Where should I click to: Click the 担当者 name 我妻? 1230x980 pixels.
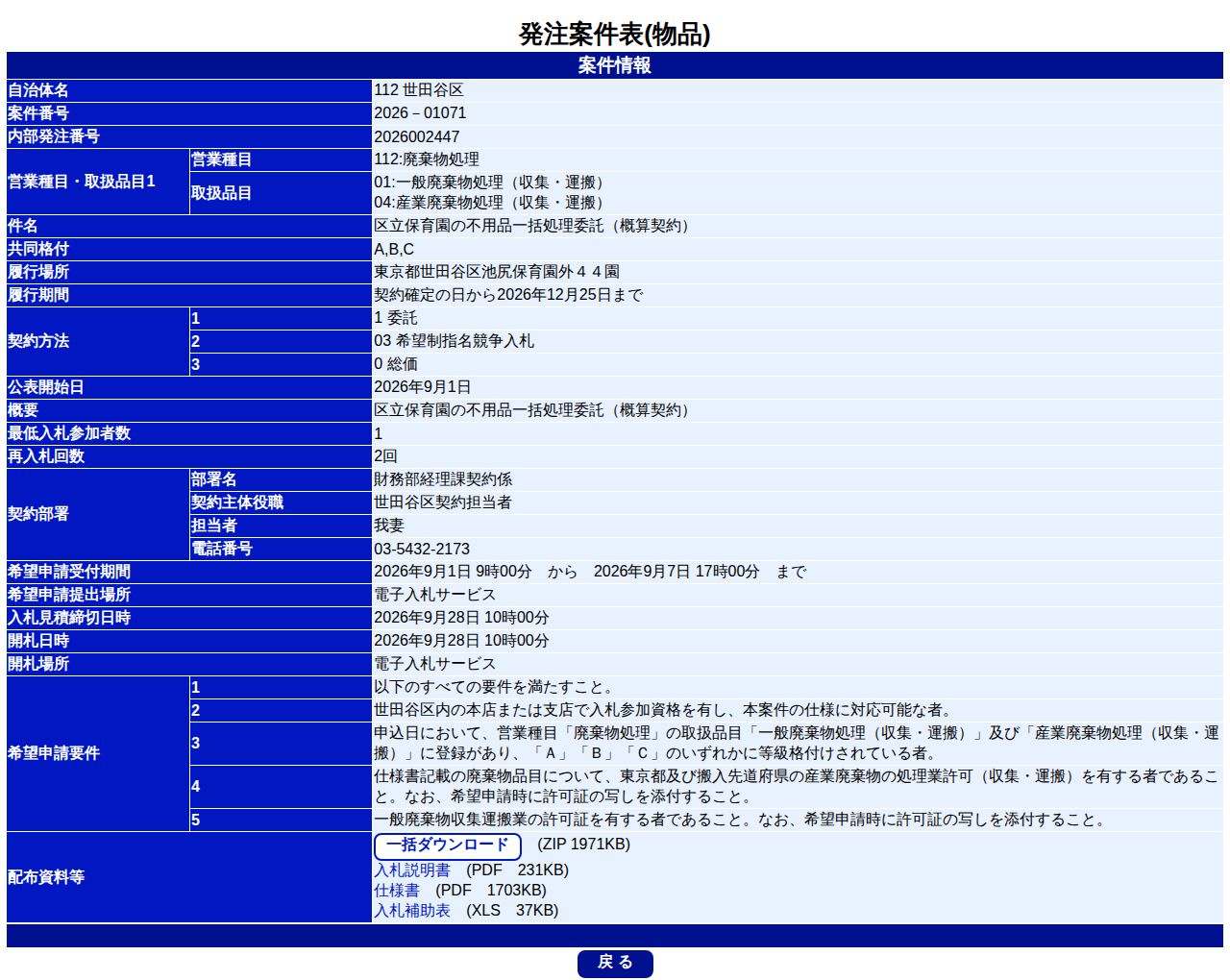click(389, 526)
